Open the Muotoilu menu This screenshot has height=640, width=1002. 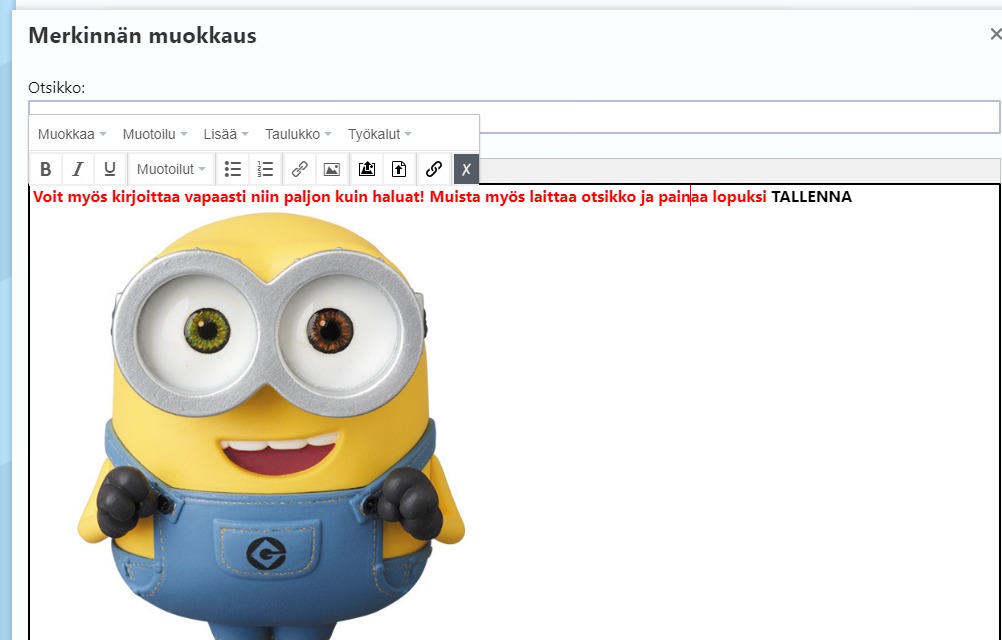coord(155,134)
